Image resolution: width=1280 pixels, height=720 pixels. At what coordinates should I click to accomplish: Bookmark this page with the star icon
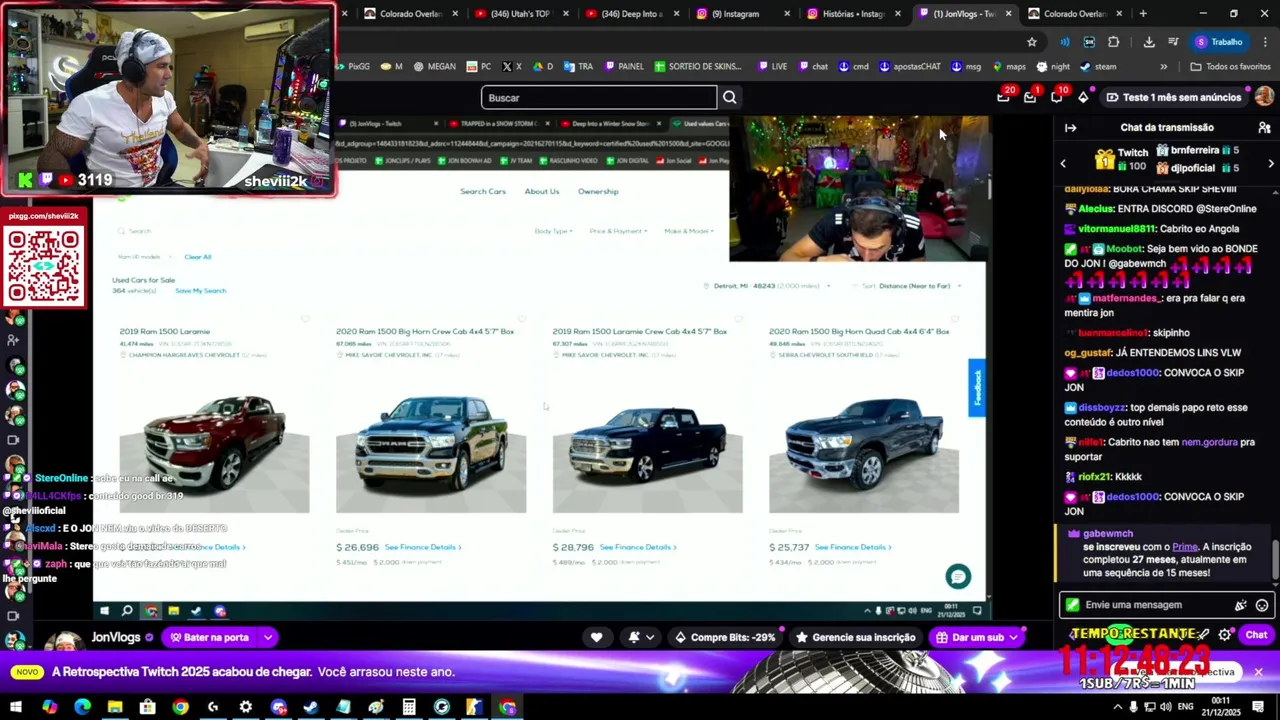coord(1032,42)
